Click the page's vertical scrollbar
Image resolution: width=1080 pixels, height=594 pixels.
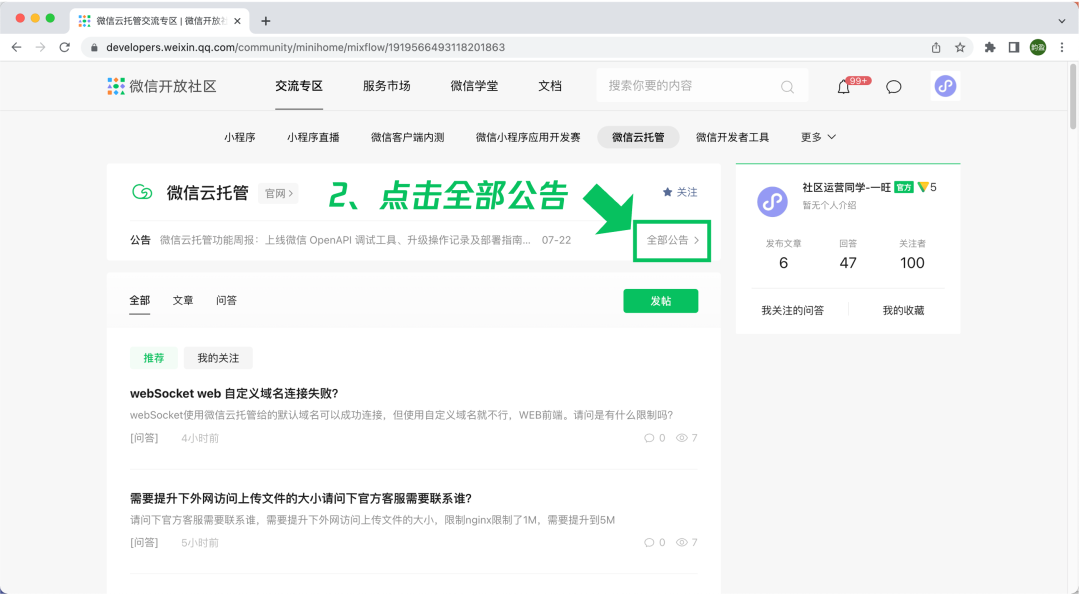(1072, 96)
